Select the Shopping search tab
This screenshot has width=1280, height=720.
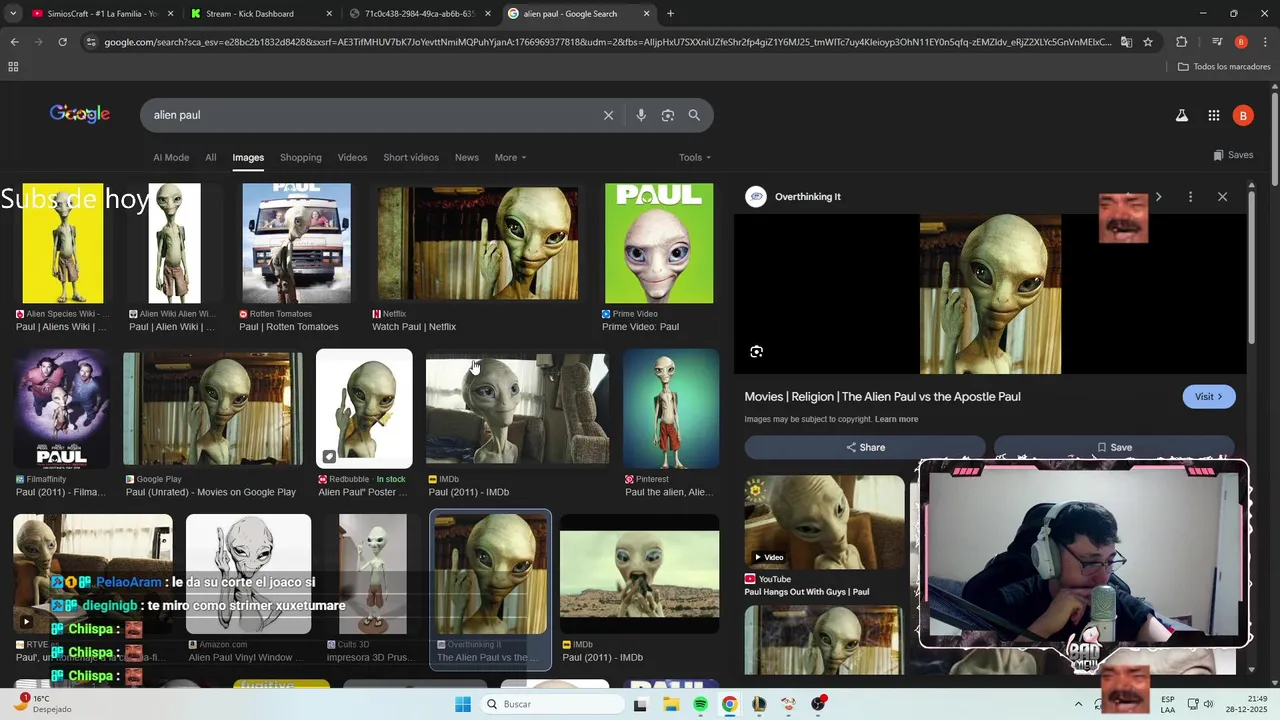pos(301,157)
